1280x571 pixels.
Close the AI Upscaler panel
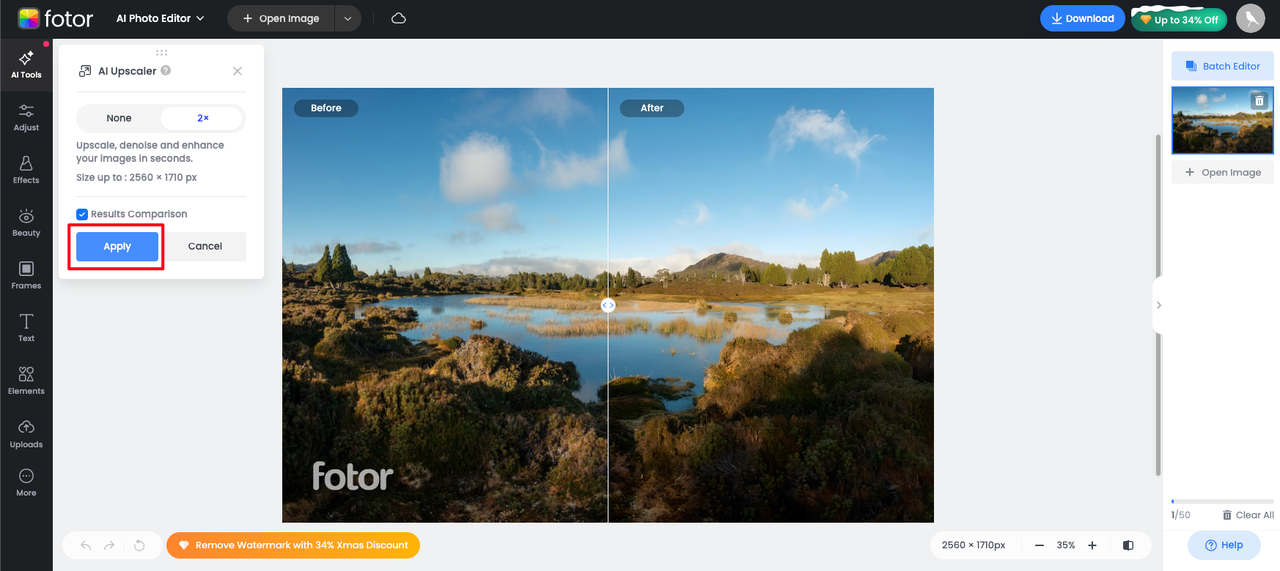237,71
